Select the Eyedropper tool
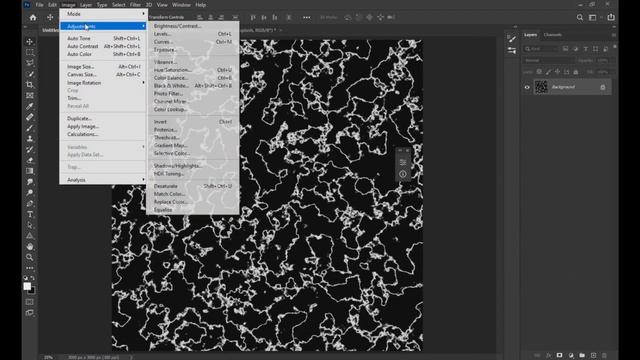640x360 pixels. [x=30, y=106]
